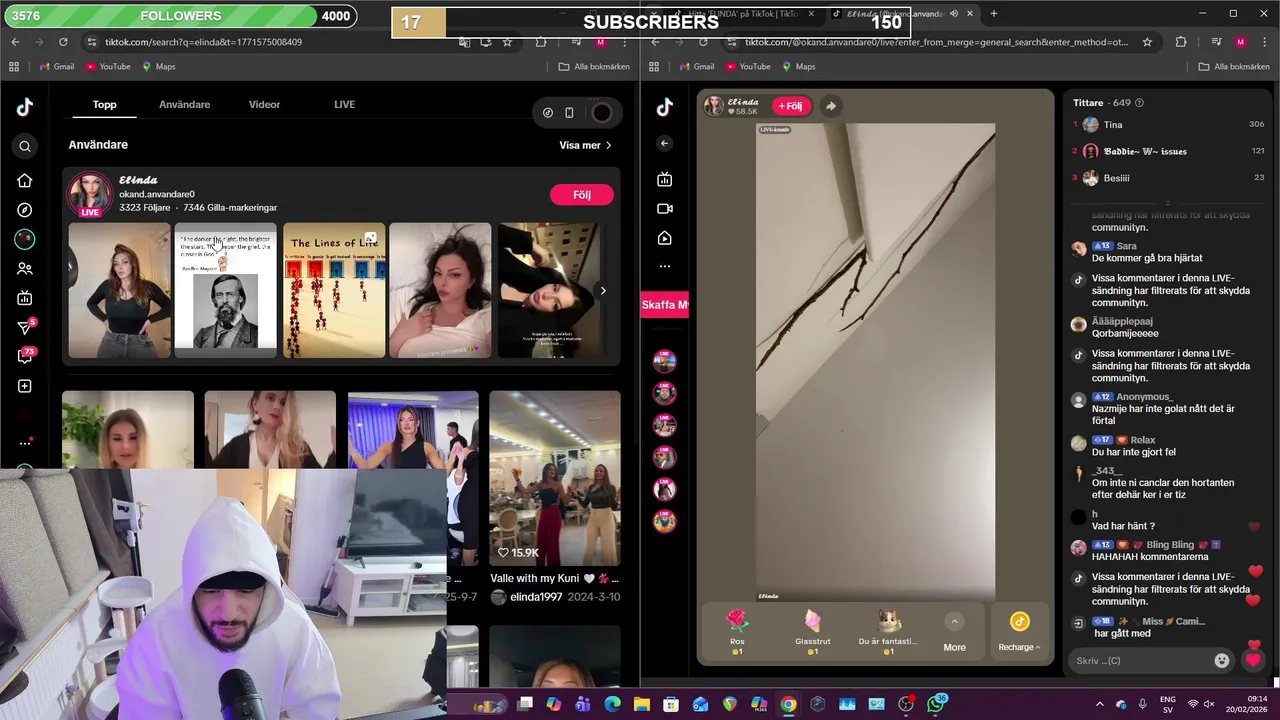Go to Home in left TikTok sidebar
The image size is (1280, 720).
tap(25, 181)
